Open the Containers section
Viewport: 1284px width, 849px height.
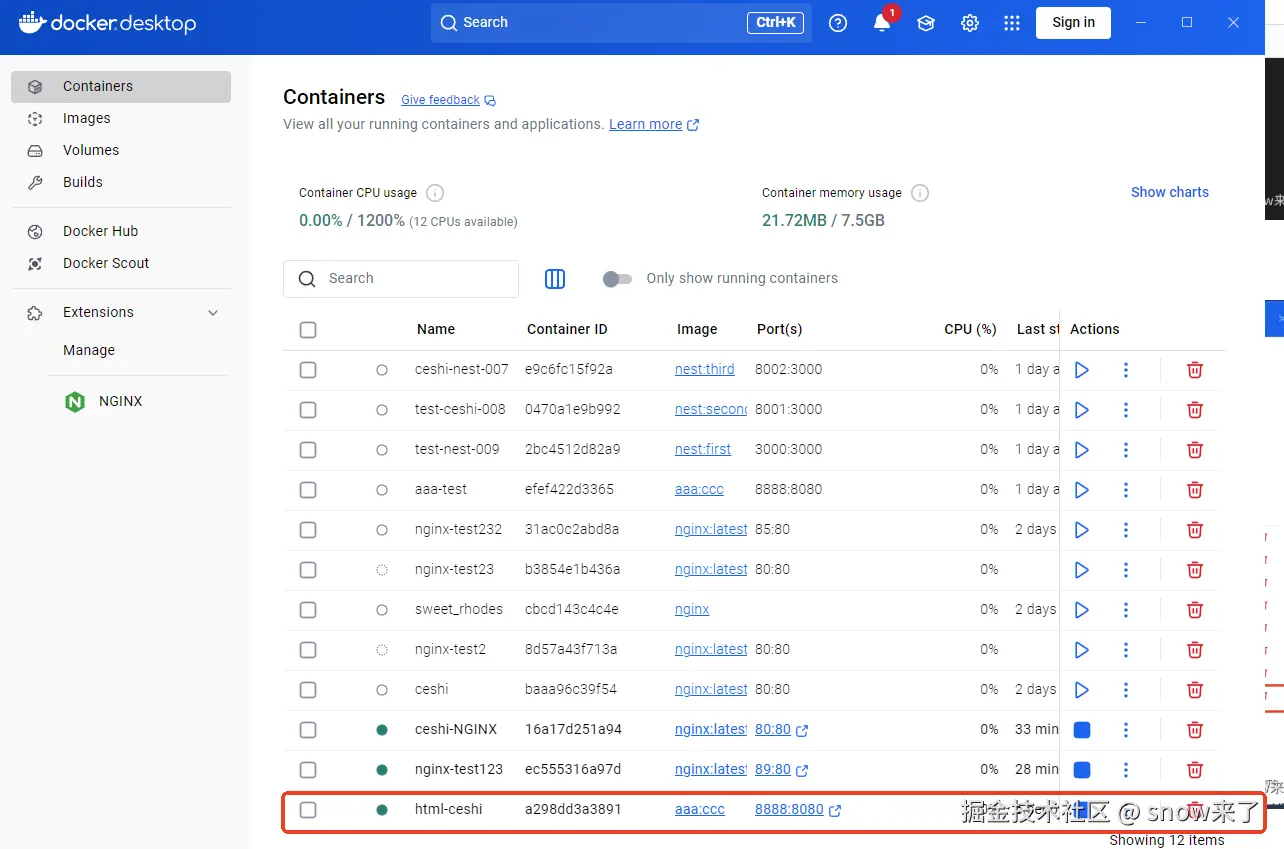coord(121,87)
